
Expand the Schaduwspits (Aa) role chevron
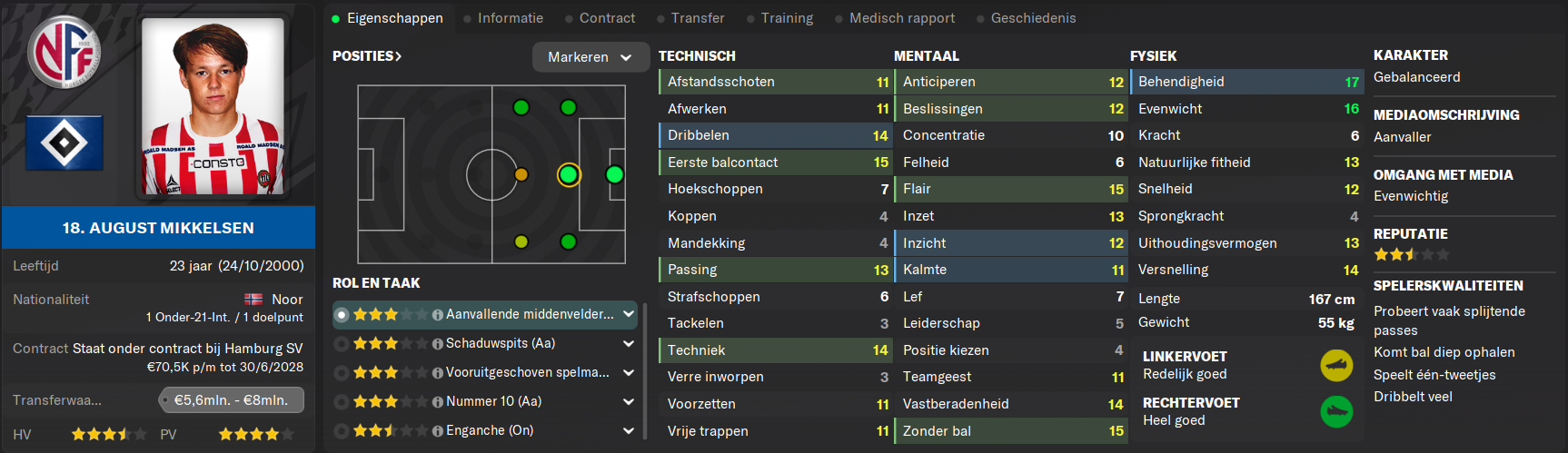[x=629, y=344]
